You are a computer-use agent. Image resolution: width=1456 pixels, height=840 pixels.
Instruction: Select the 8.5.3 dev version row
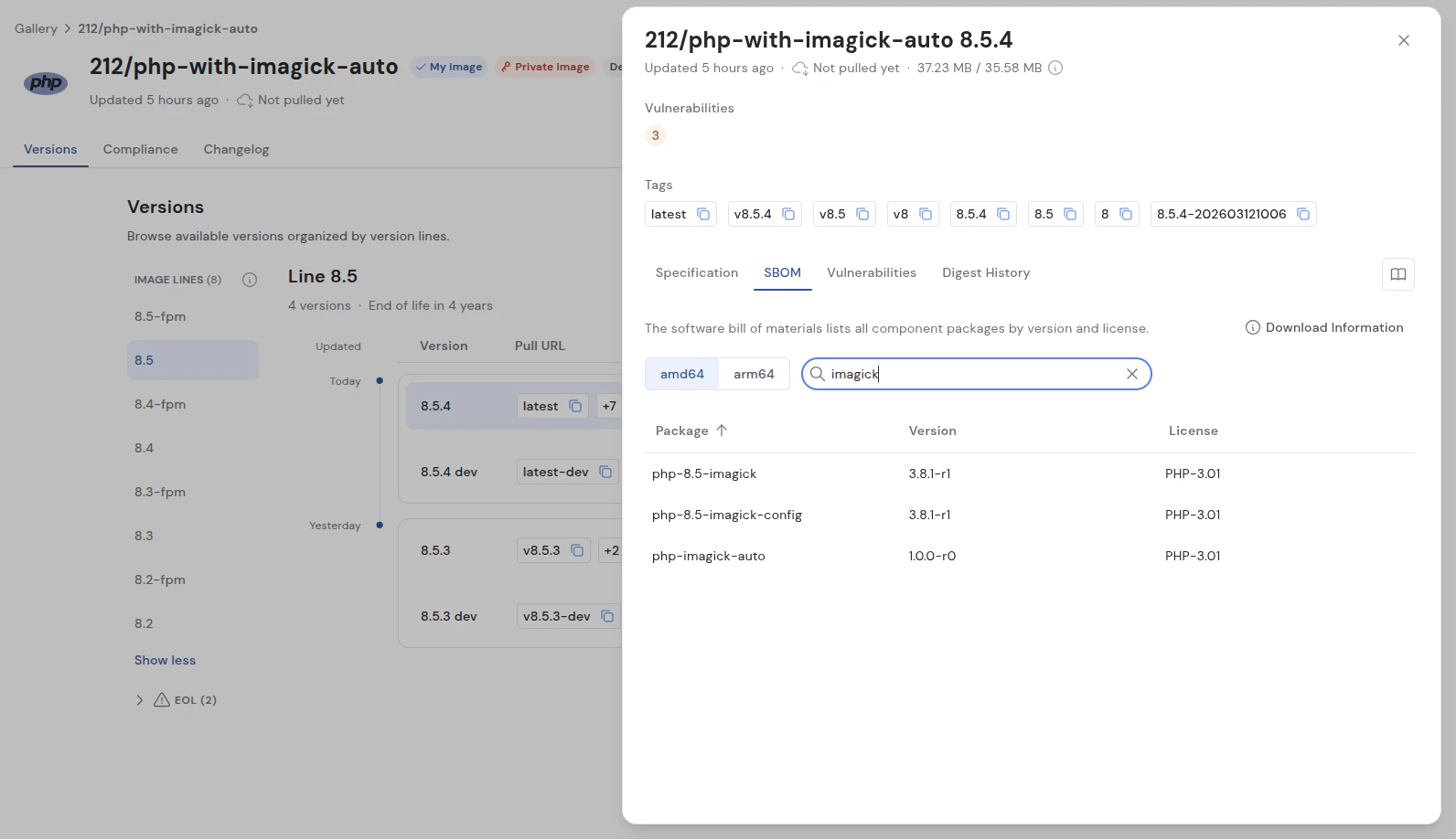tap(514, 616)
